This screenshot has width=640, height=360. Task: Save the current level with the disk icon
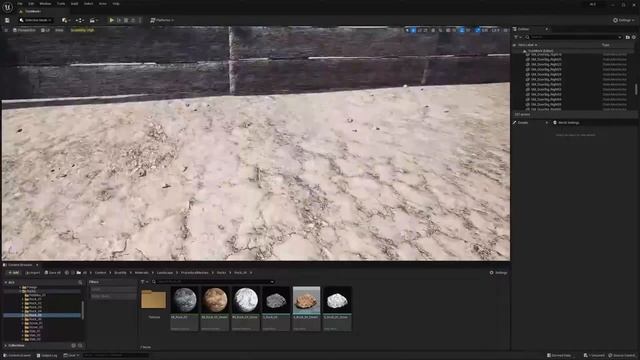7,20
